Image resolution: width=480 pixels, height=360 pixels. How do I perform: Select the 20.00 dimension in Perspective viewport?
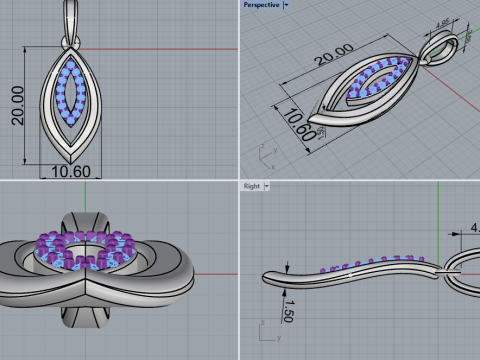[334, 54]
